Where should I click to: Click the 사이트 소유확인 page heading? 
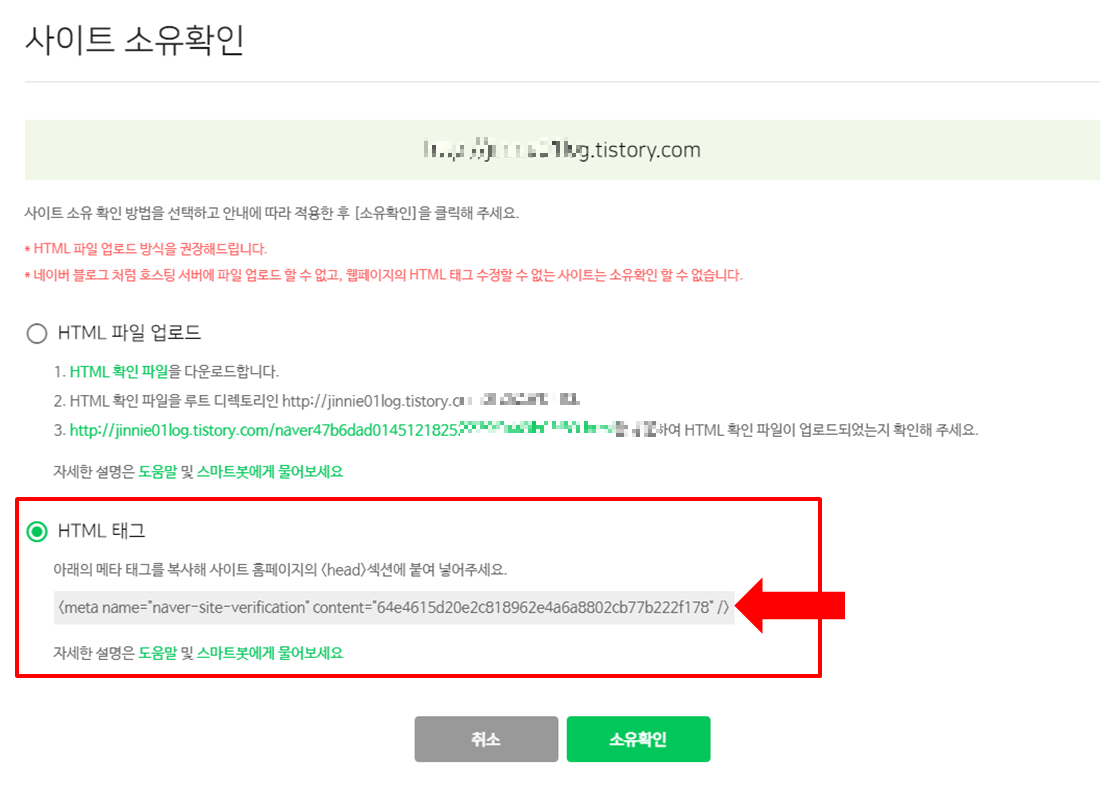(135, 39)
